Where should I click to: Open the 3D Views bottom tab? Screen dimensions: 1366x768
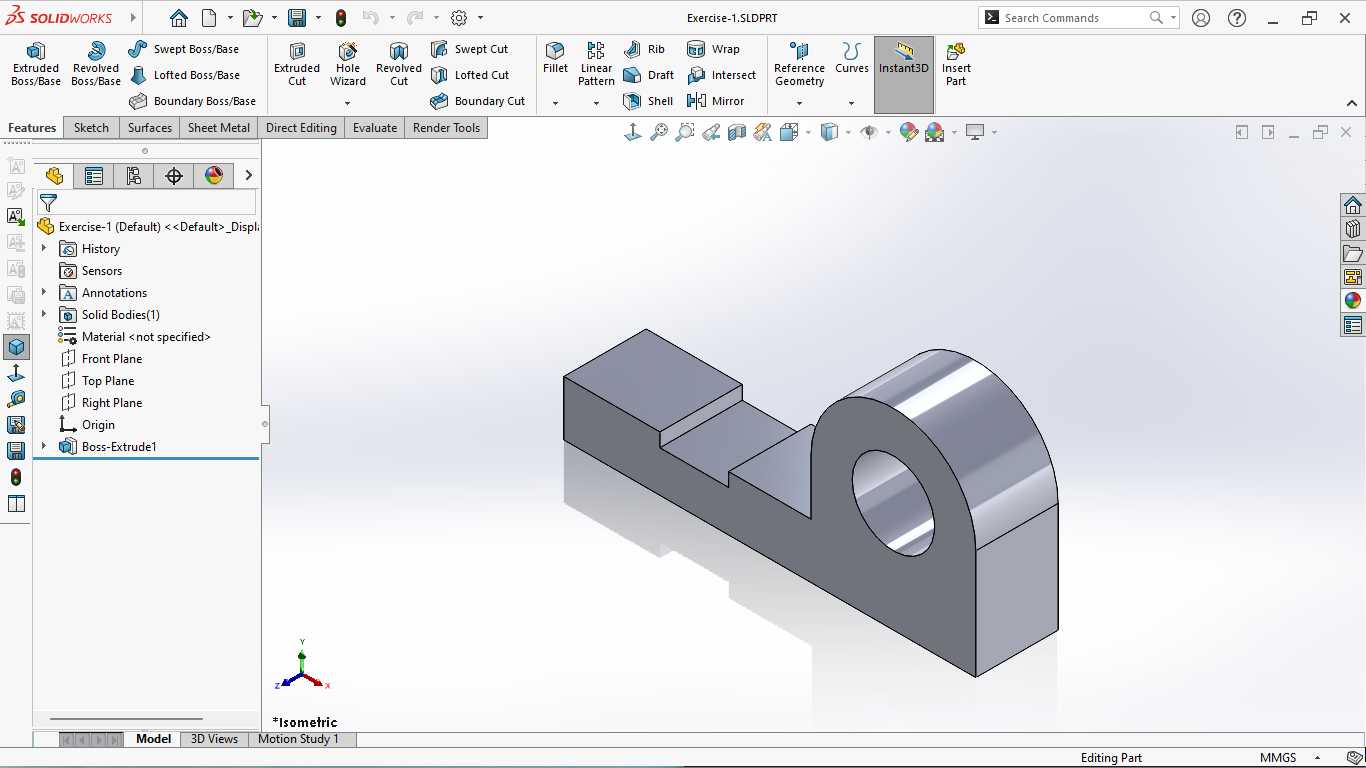(215, 739)
